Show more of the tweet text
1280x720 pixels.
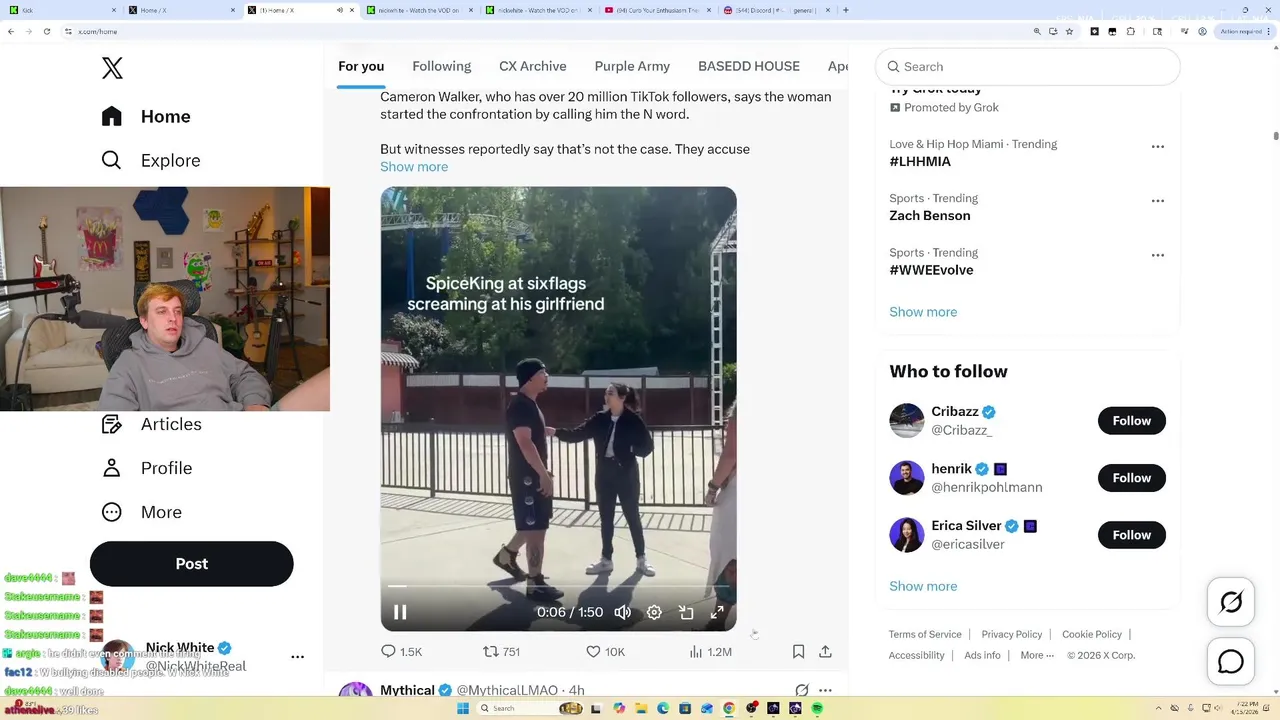pyautogui.click(x=414, y=167)
